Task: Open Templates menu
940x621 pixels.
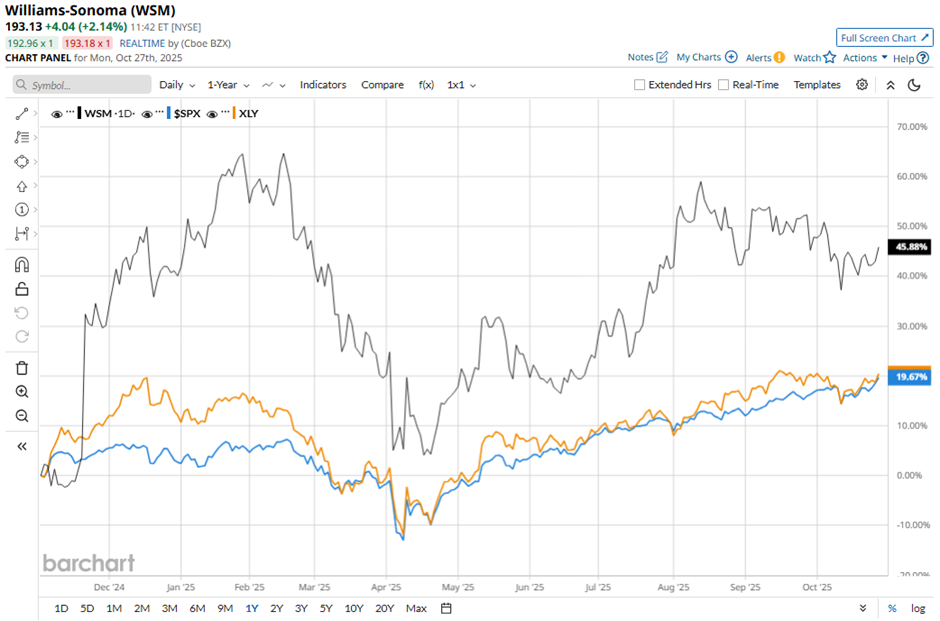Action: click(817, 85)
